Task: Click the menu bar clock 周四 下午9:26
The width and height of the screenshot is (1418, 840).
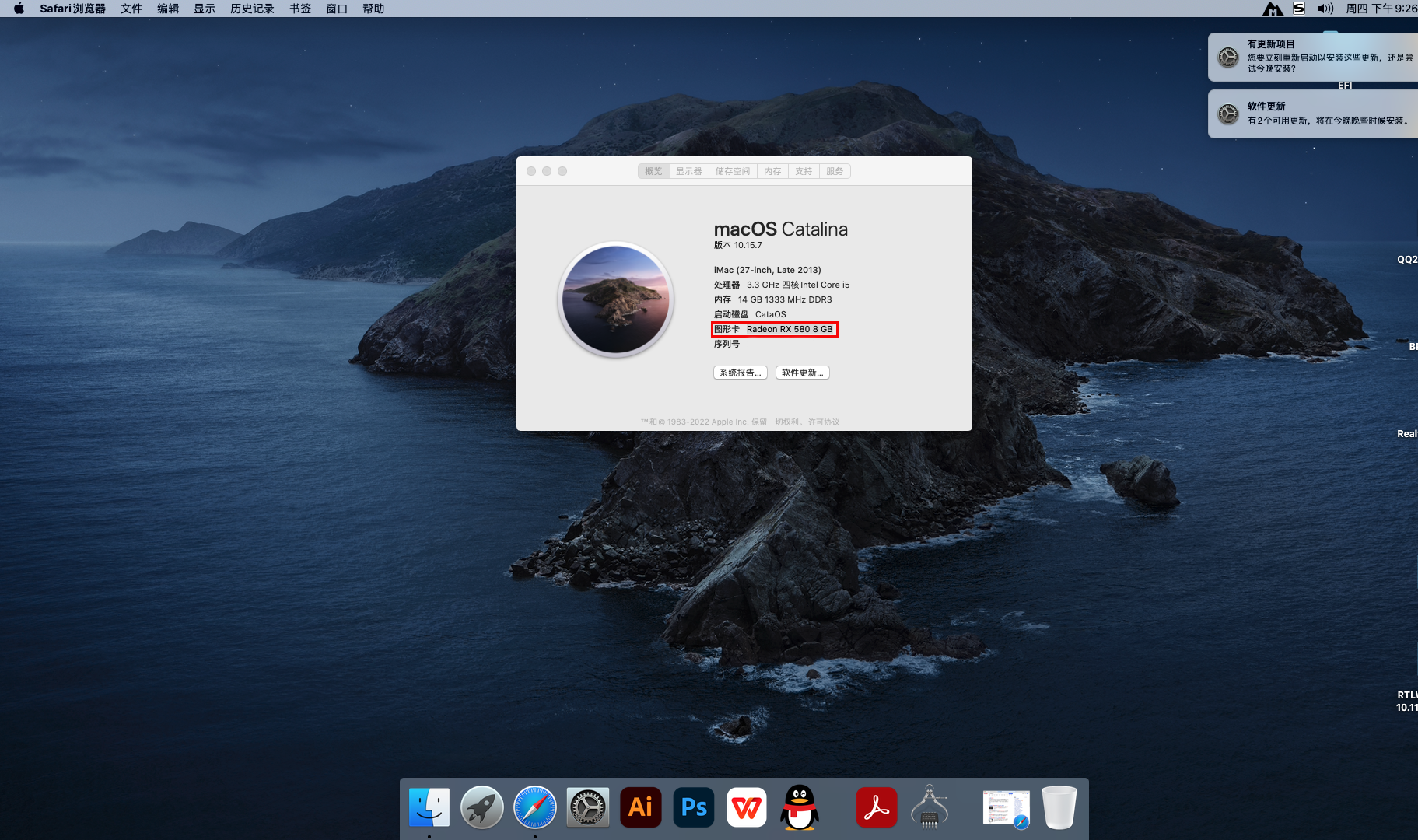Action: 1381,9
